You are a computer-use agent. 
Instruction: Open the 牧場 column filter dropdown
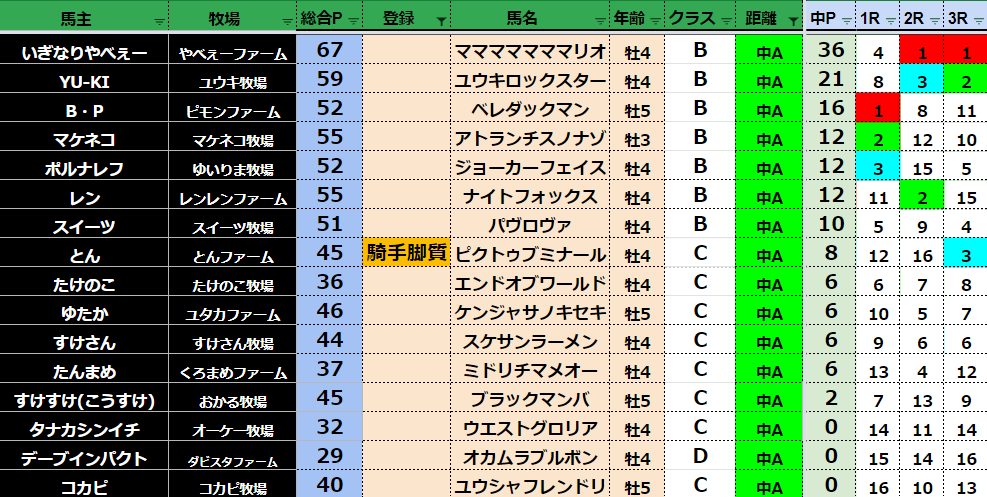pyautogui.click(x=287, y=20)
